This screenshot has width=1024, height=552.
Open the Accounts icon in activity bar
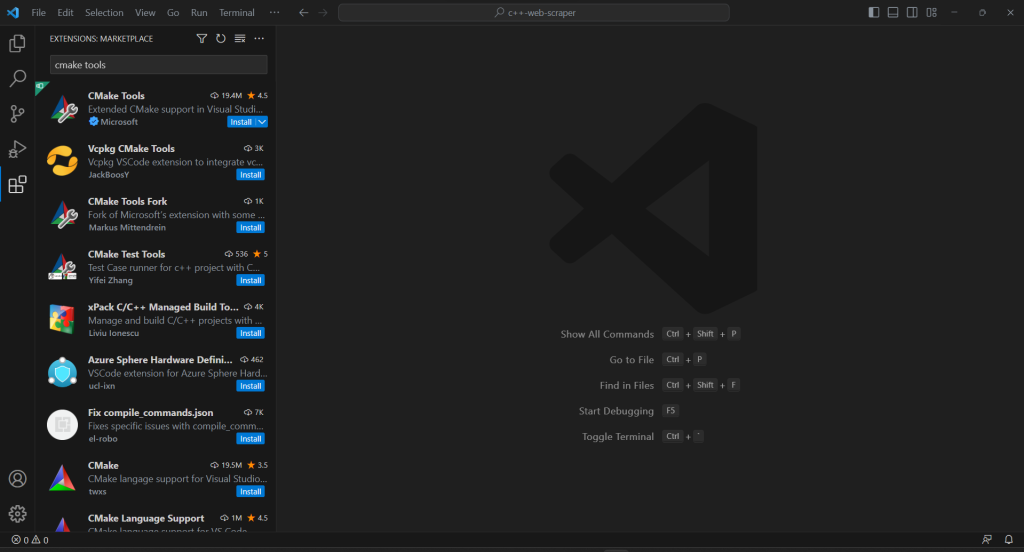point(17,479)
